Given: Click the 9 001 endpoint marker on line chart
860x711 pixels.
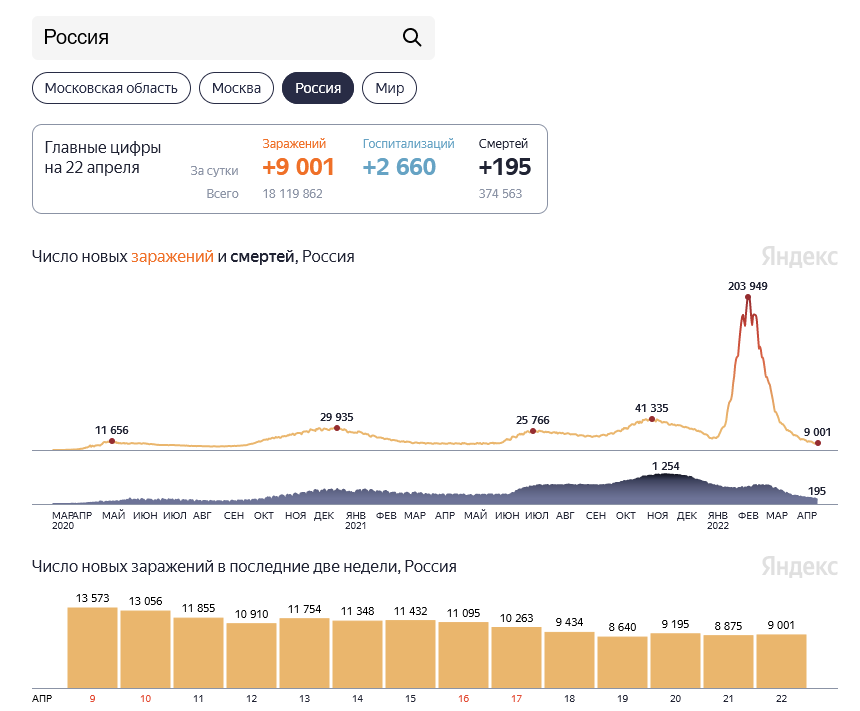Looking at the screenshot, I should click(x=818, y=443).
